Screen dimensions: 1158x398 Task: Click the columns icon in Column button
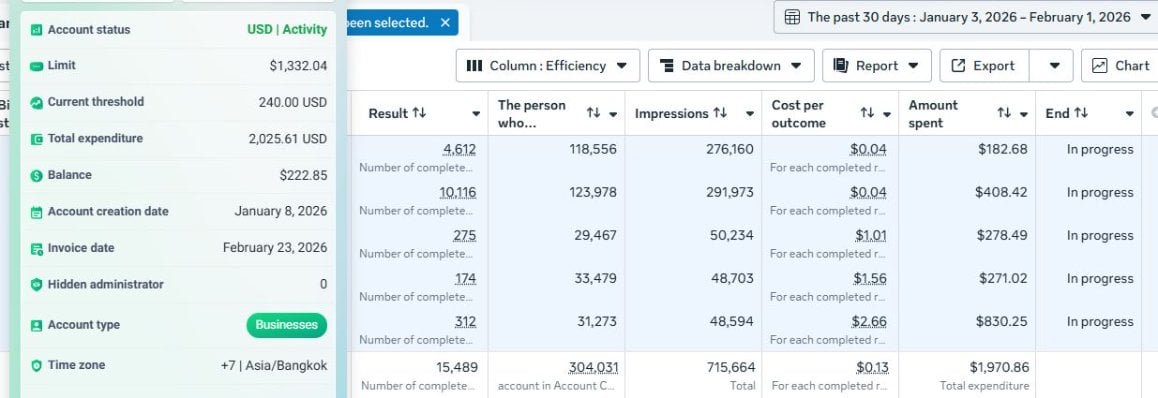coord(474,66)
